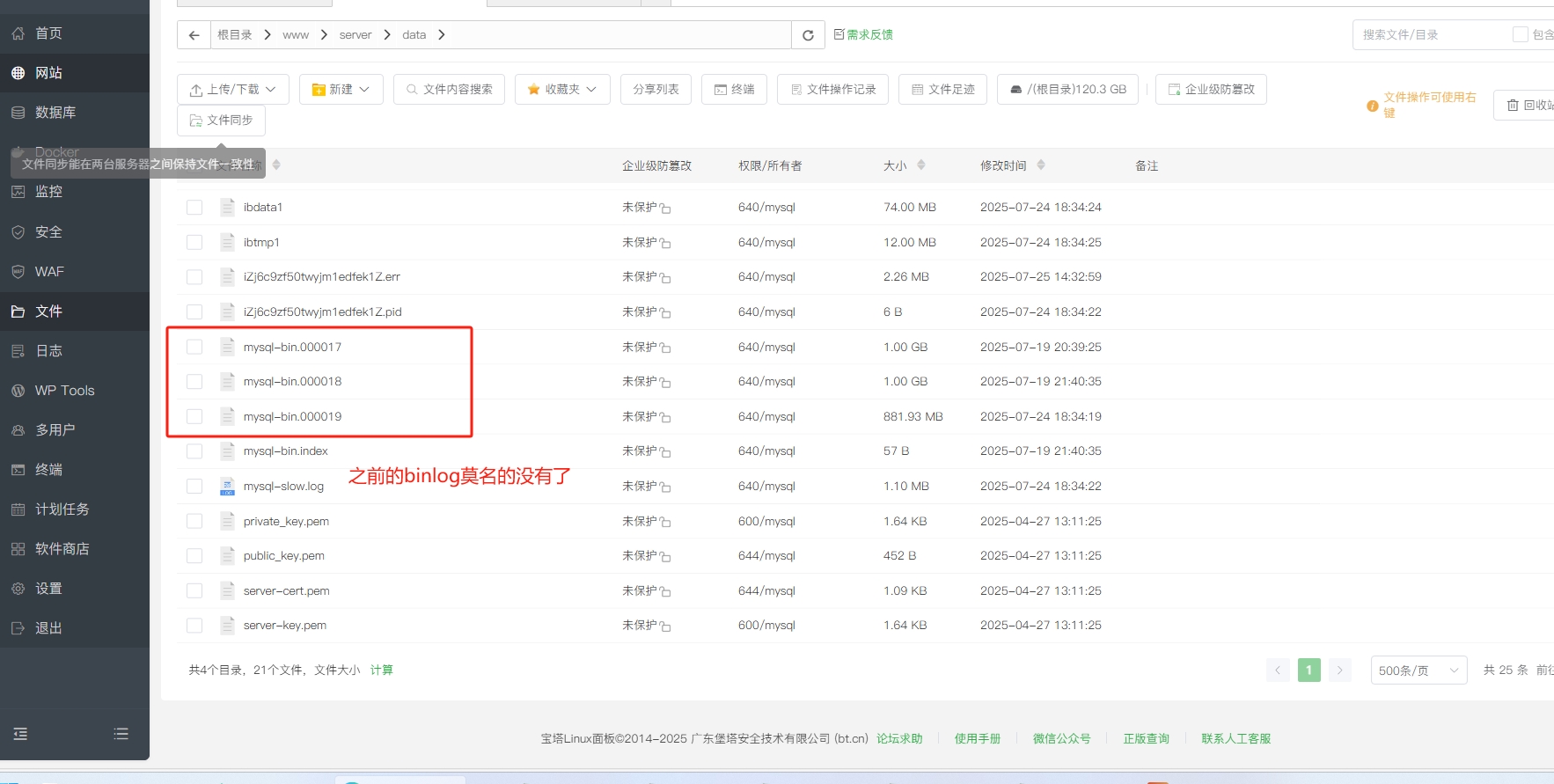Go to page 1

(1309, 670)
